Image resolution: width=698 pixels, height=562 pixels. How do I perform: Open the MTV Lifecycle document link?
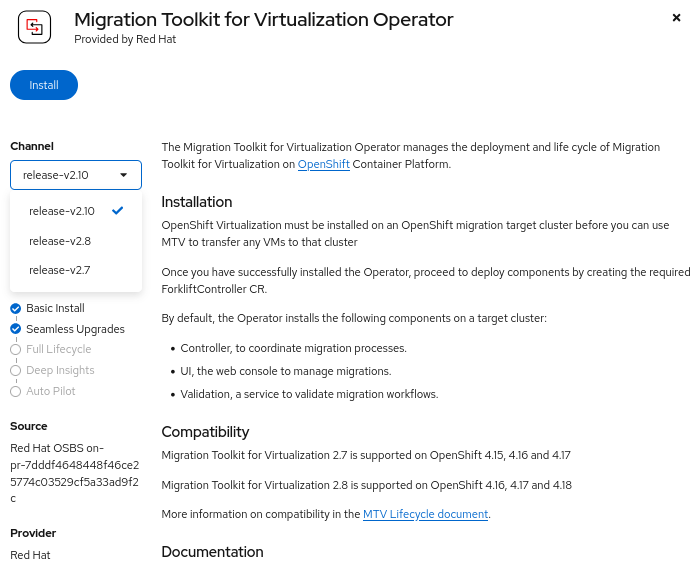point(425,514)
